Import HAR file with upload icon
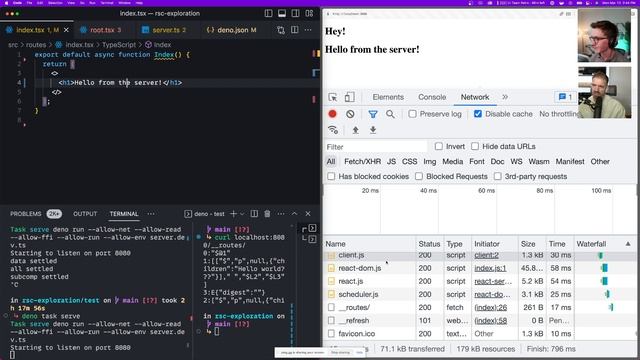 pos(356,130)
